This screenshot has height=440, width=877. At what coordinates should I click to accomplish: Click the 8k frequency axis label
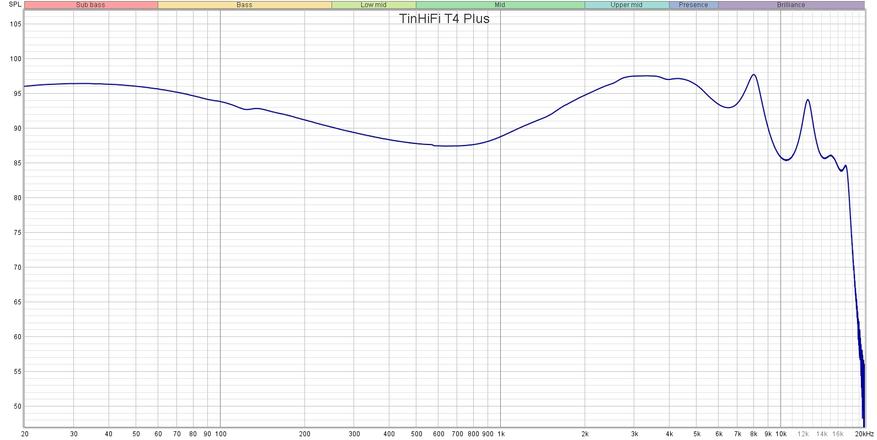(754, 434)
